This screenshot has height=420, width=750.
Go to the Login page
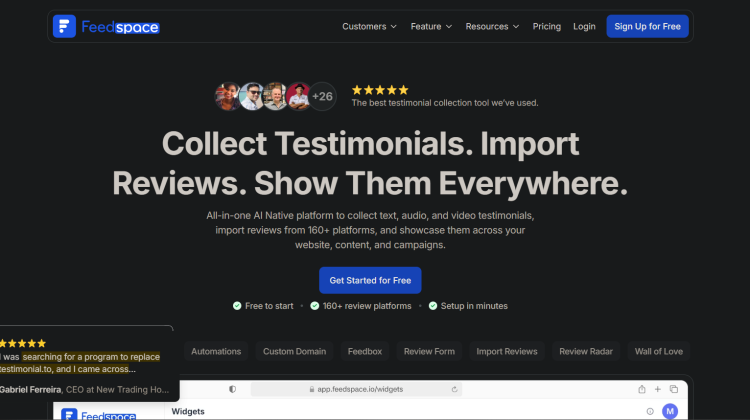[x=584, y=26]
